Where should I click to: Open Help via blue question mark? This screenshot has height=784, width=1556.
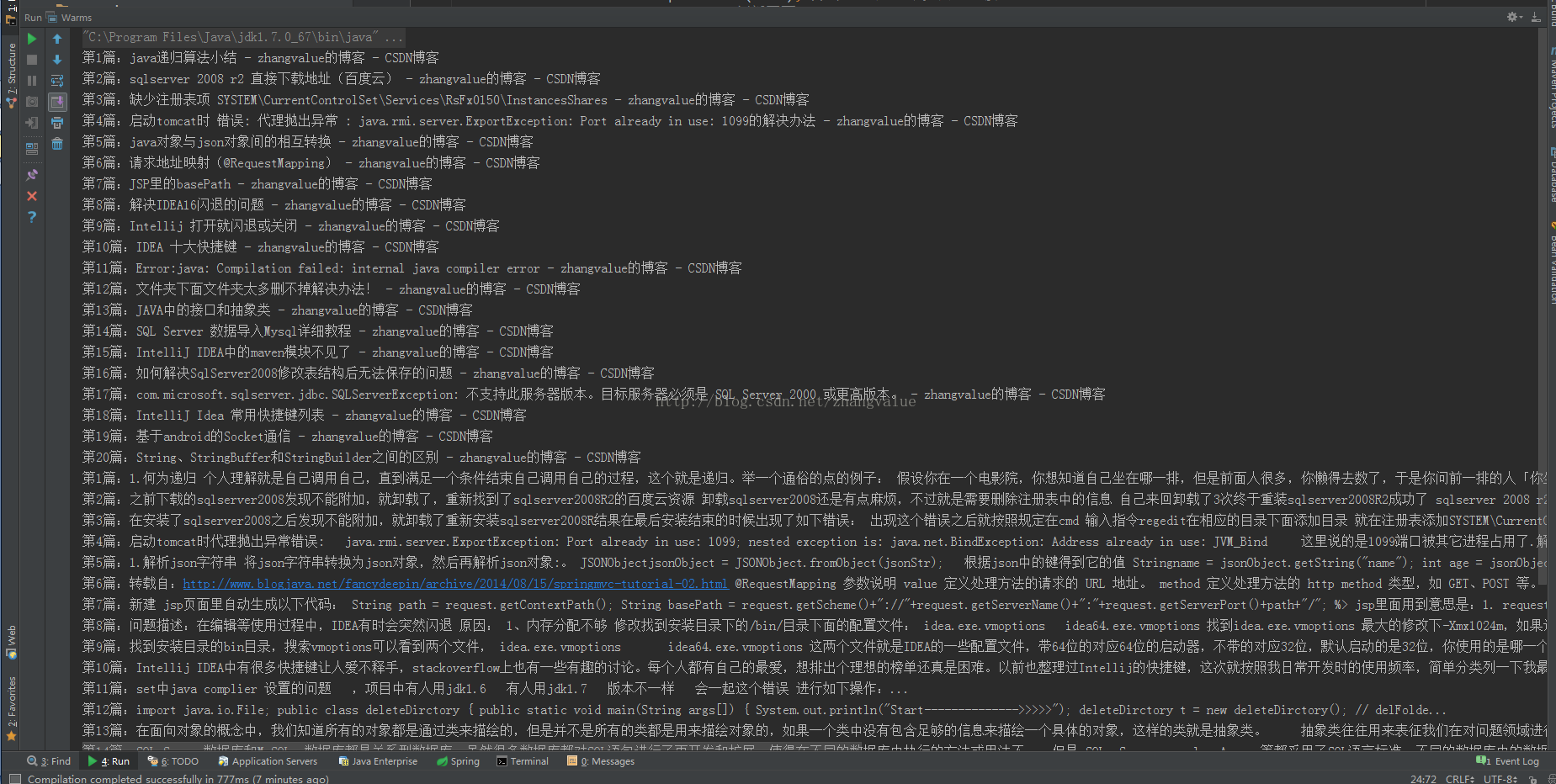[x=32, y=217]
